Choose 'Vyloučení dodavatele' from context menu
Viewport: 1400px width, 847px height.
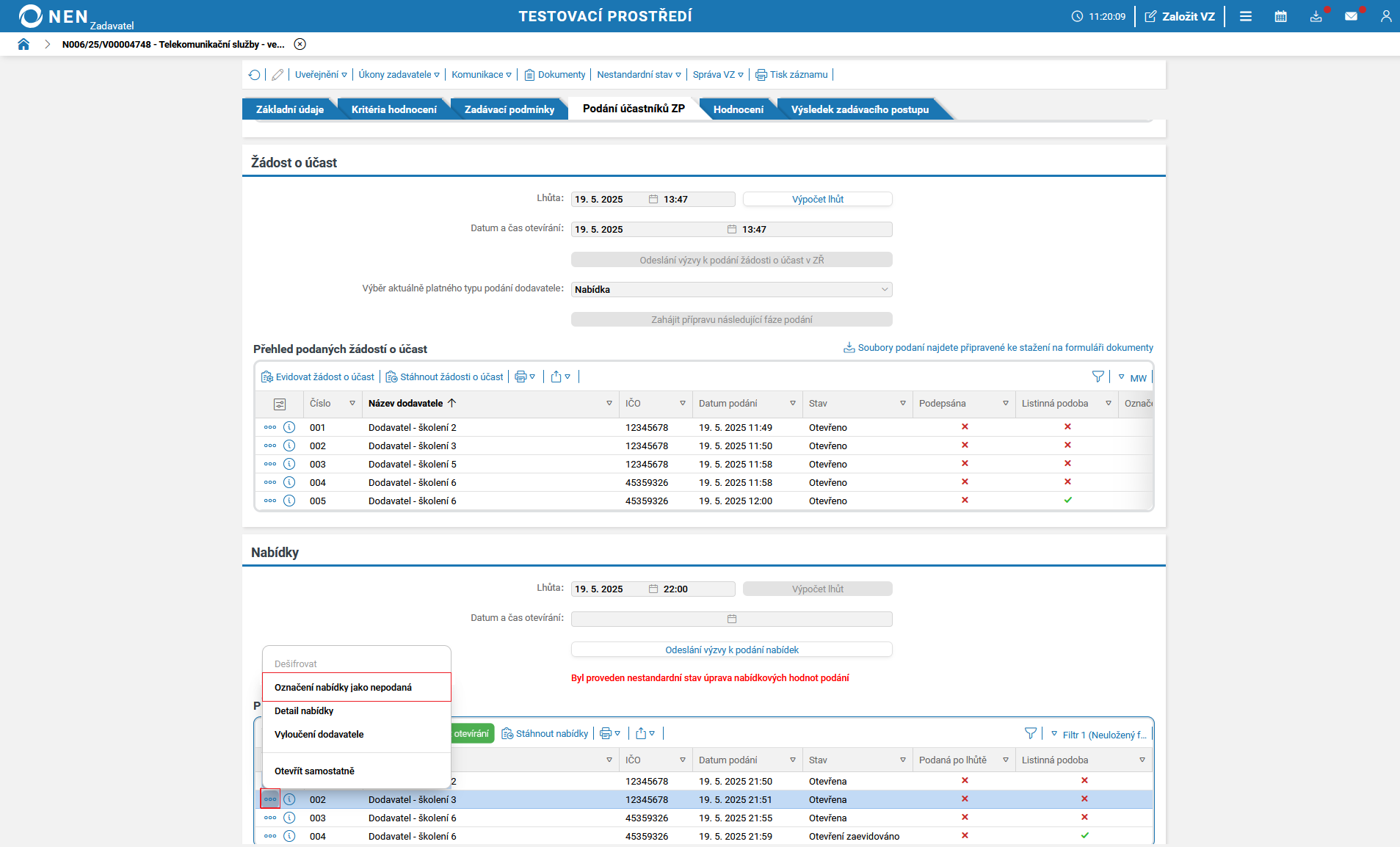click(x=319, y=734)
